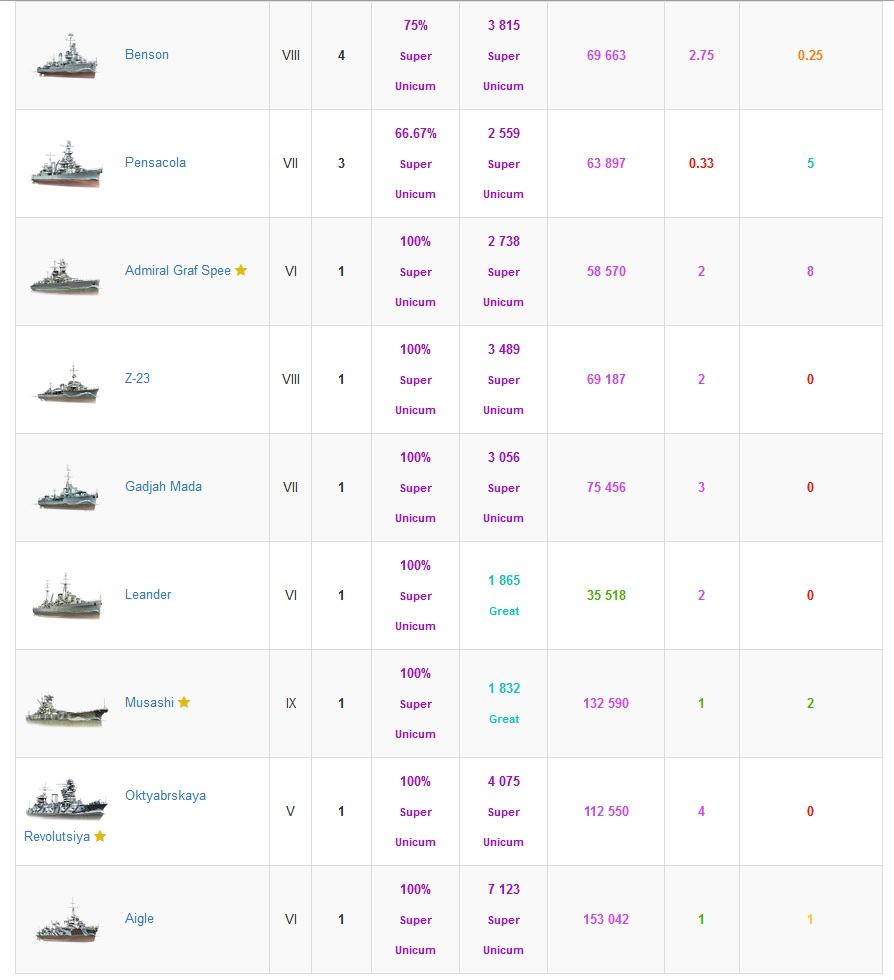Click the Pensacola ship image
The image size is (894, 980).
(66, 164)
